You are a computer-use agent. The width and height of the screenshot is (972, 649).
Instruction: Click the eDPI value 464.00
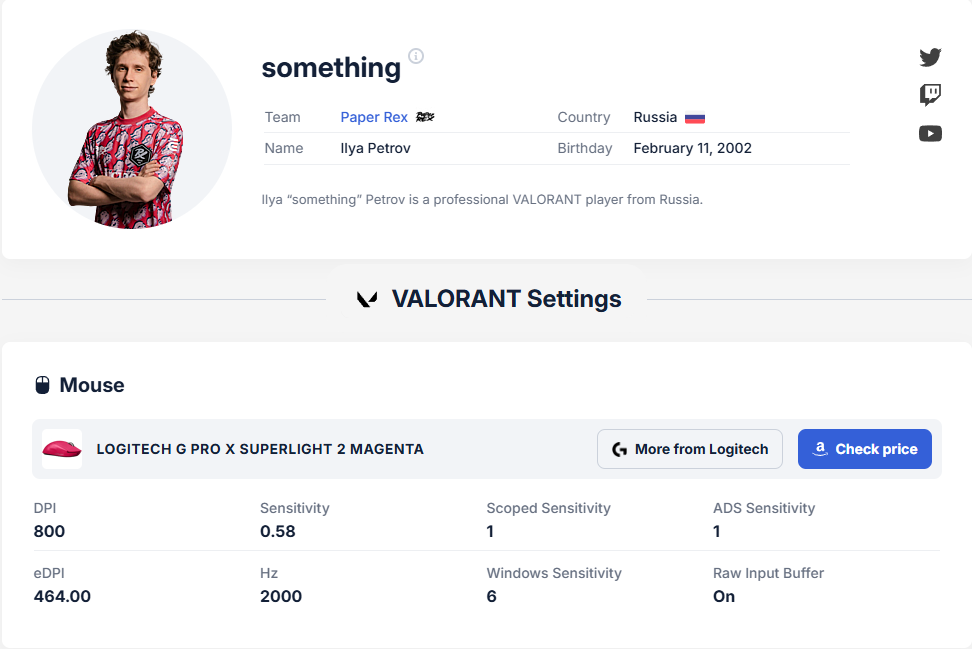coord(62,596)
